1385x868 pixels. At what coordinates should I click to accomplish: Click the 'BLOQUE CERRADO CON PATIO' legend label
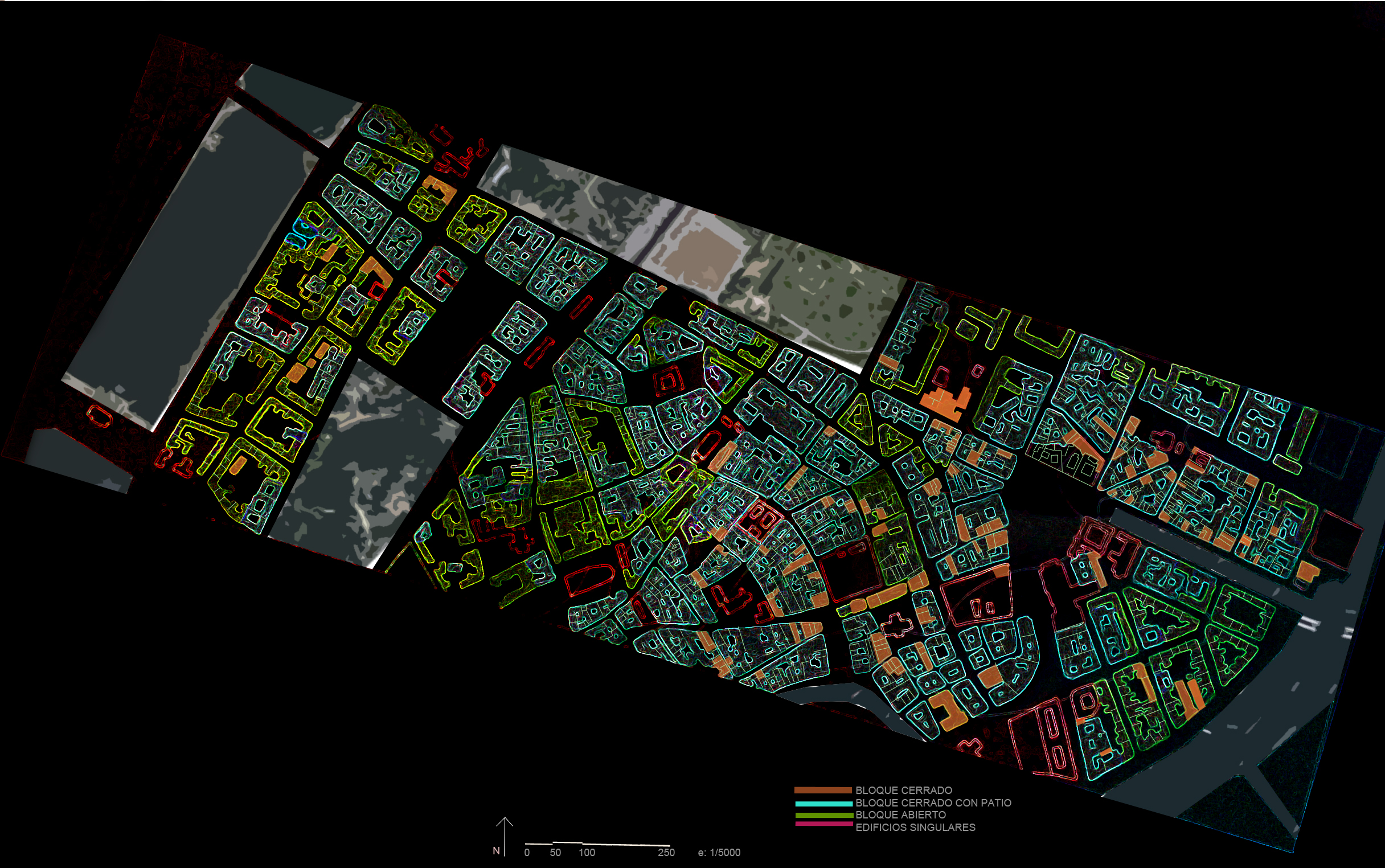pos(933,803)
